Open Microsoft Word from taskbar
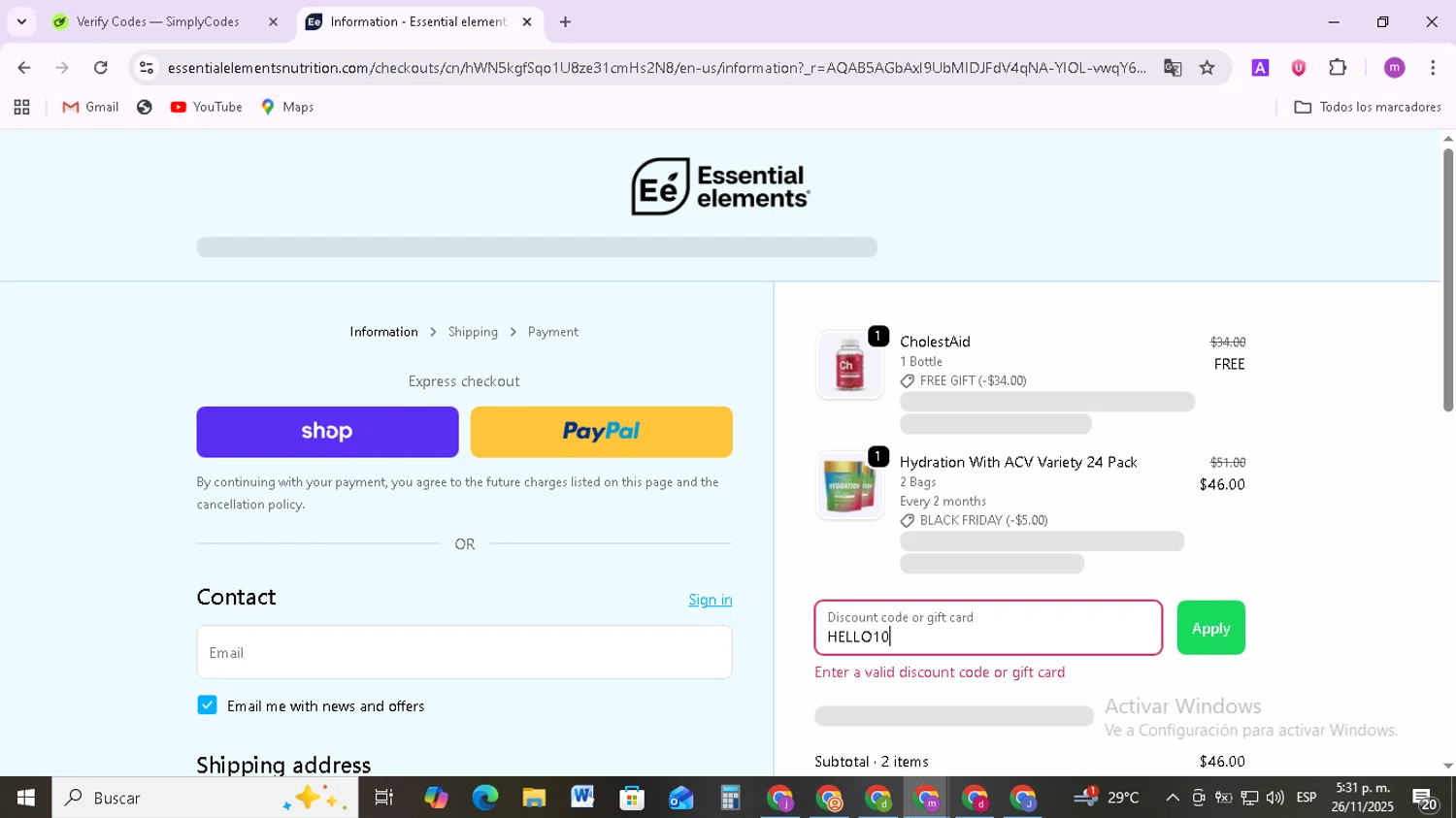 [582, 798]
